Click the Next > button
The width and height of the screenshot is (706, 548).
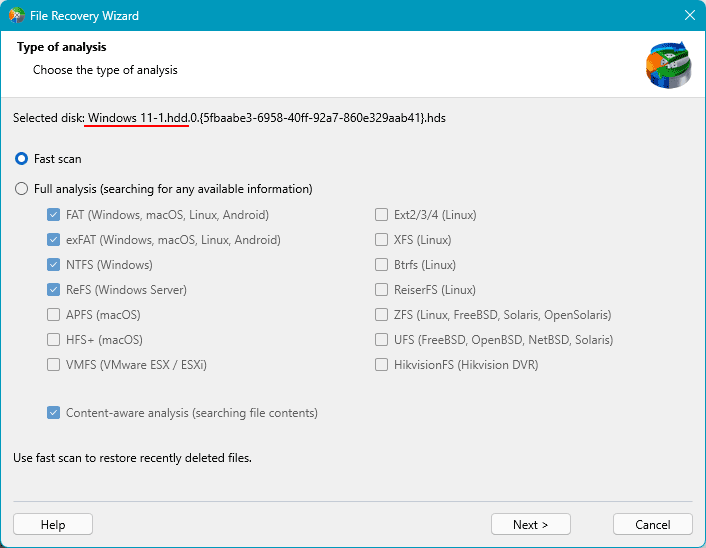[531, 524]
